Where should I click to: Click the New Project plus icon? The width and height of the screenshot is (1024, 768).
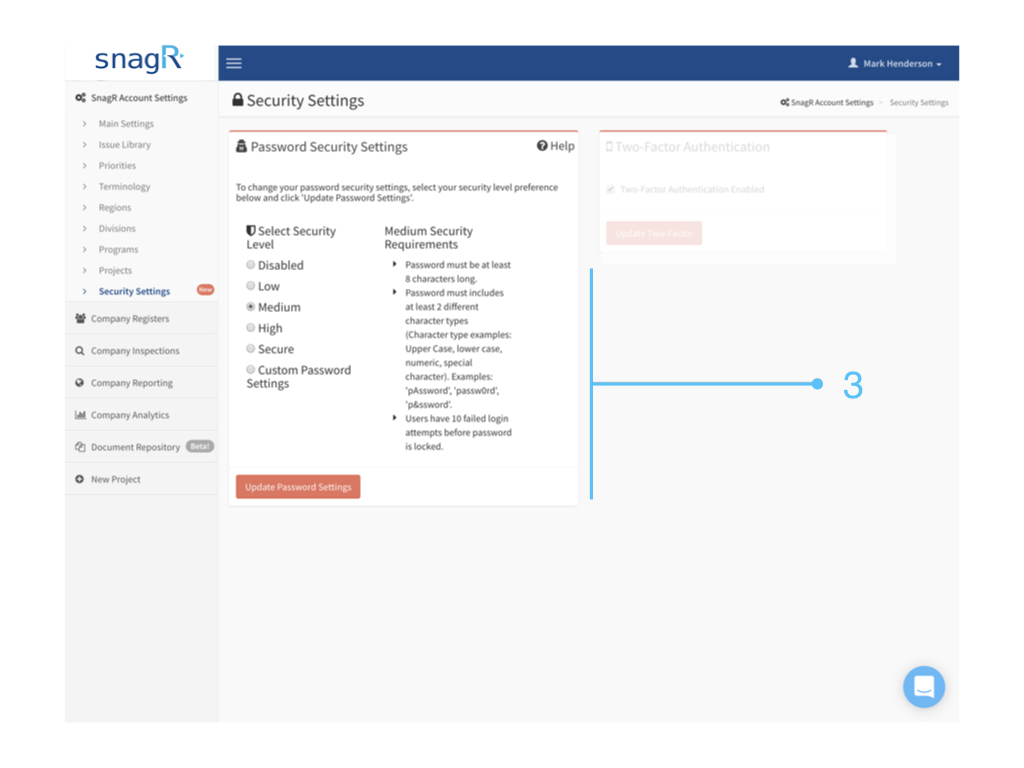(x=80, y=479)
